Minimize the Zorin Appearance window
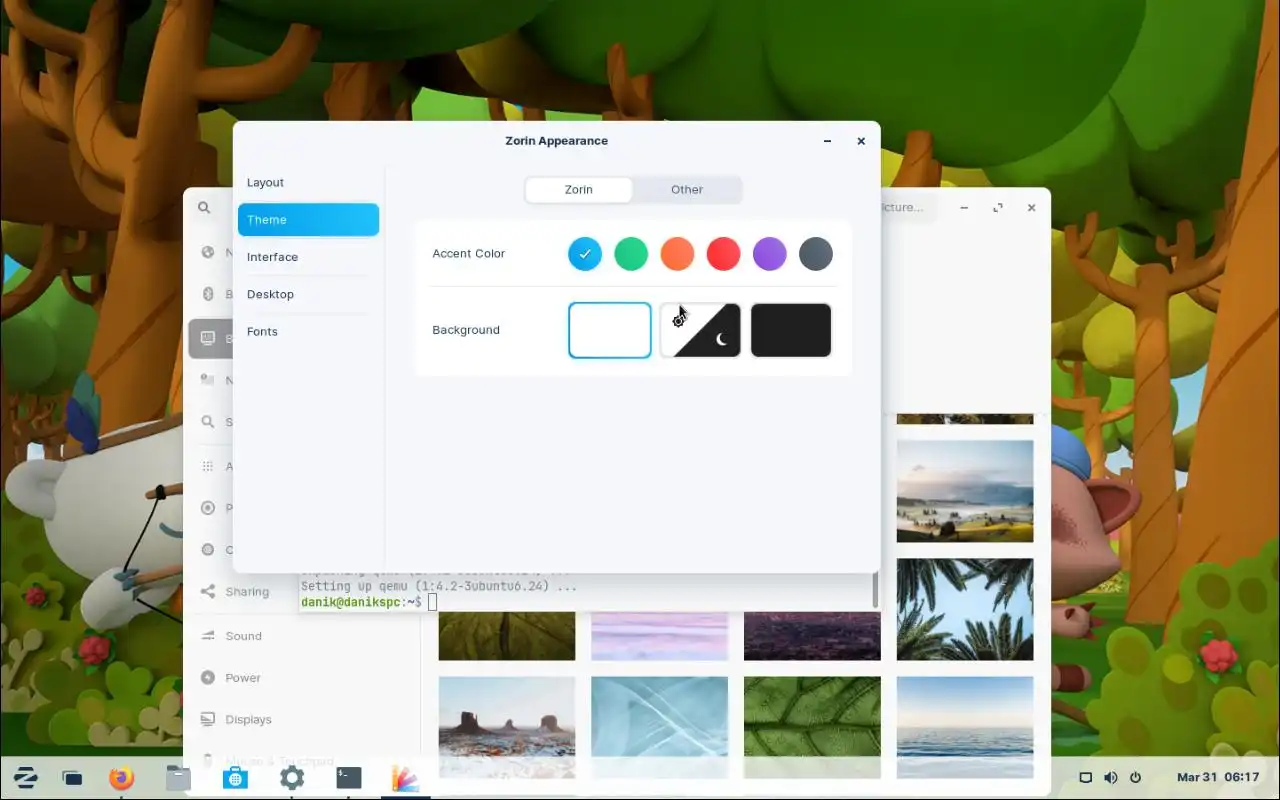Image resolution: width=1280 pixels, height=800 pixels. [827, 141]
